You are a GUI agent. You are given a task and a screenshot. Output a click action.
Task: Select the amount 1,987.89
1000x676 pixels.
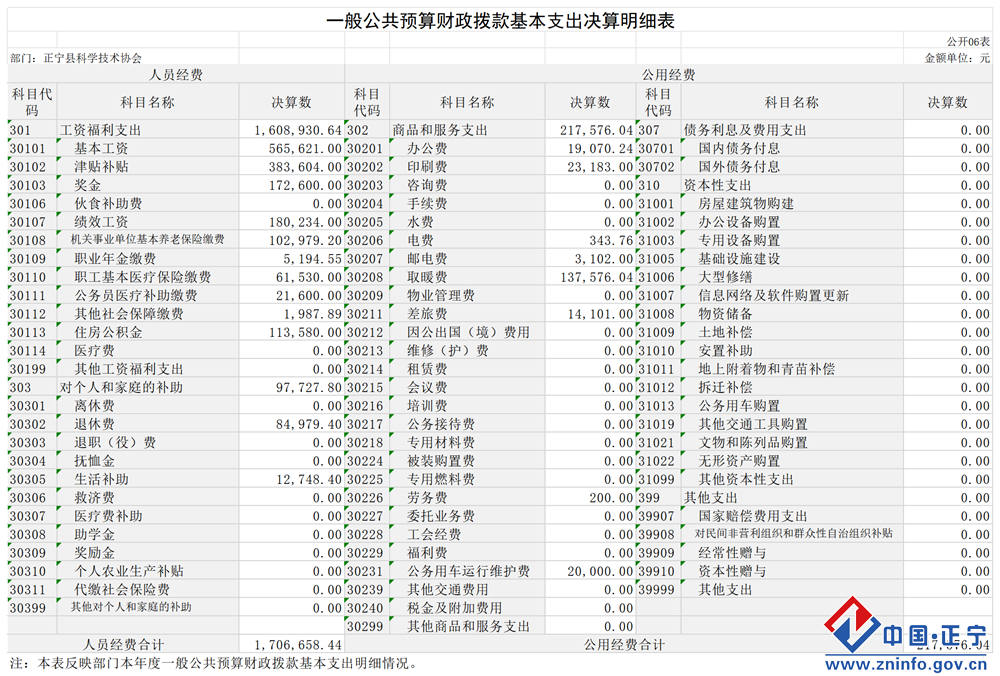pos(312,314)
